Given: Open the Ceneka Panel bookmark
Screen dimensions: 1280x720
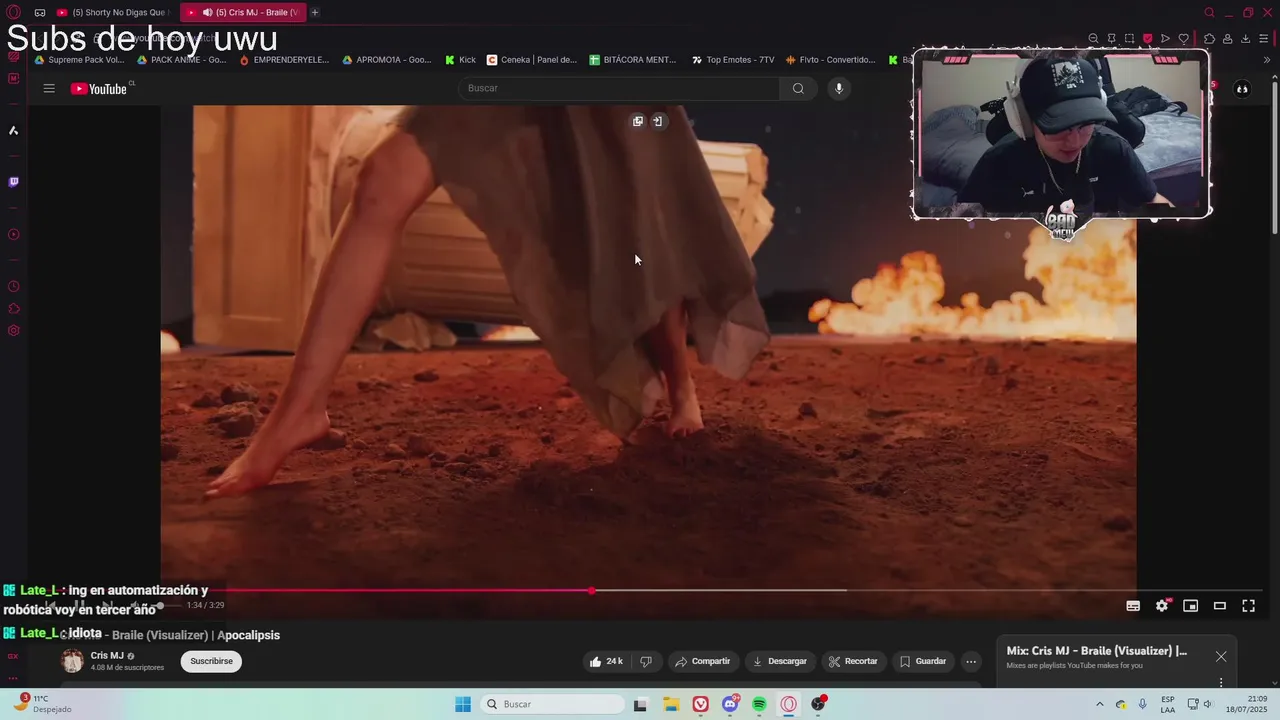Looking at the screenshot, I should click(531, 60).
